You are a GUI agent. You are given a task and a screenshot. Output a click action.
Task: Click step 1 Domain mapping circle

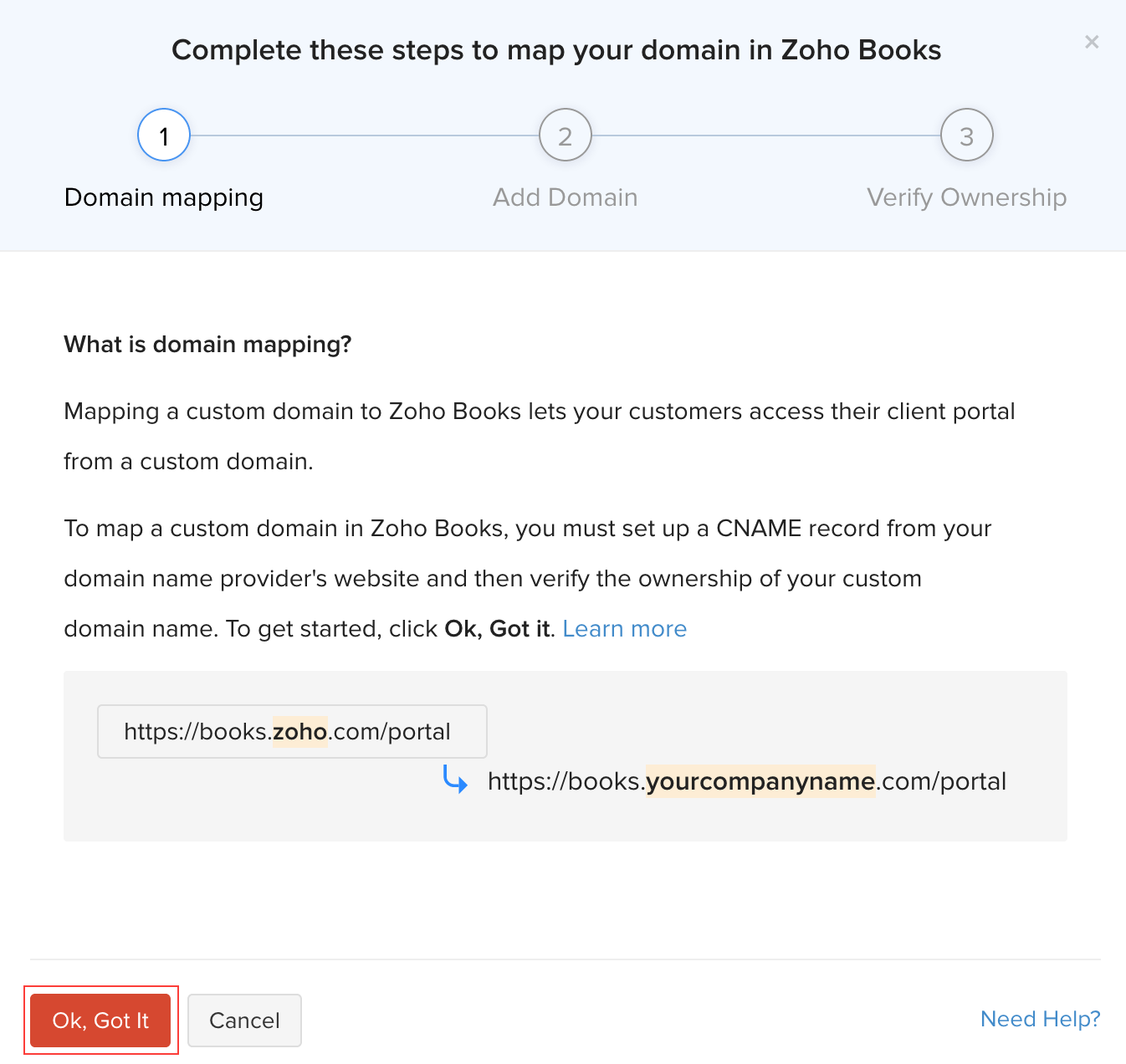pyautogui.click(x=163, y=135)
